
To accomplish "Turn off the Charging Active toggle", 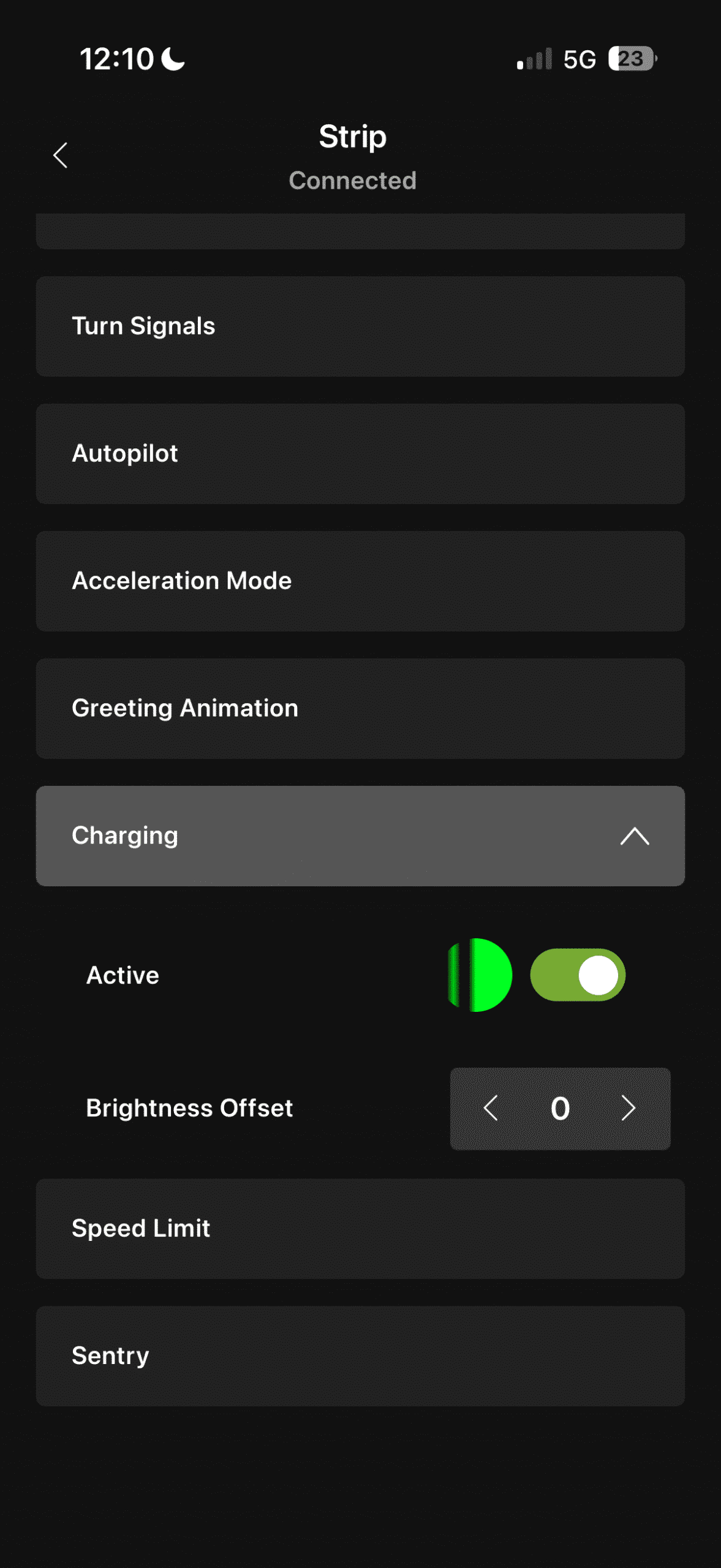I will pos(577,975).
